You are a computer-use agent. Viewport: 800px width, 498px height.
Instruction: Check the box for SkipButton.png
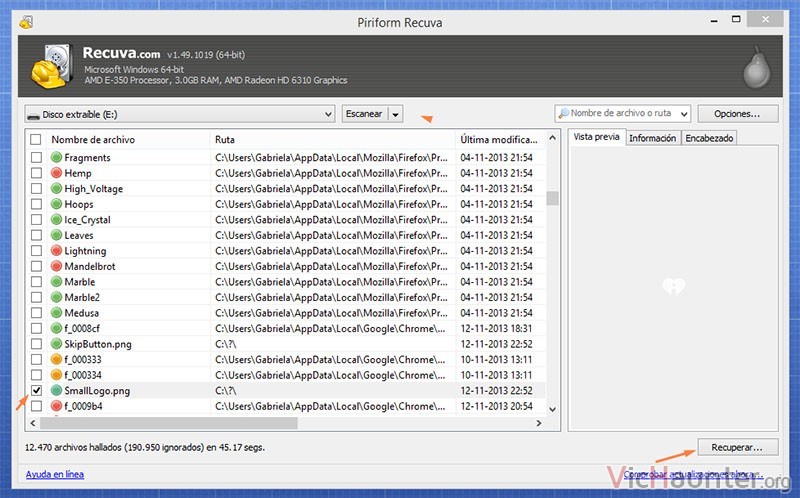(36, 344)
